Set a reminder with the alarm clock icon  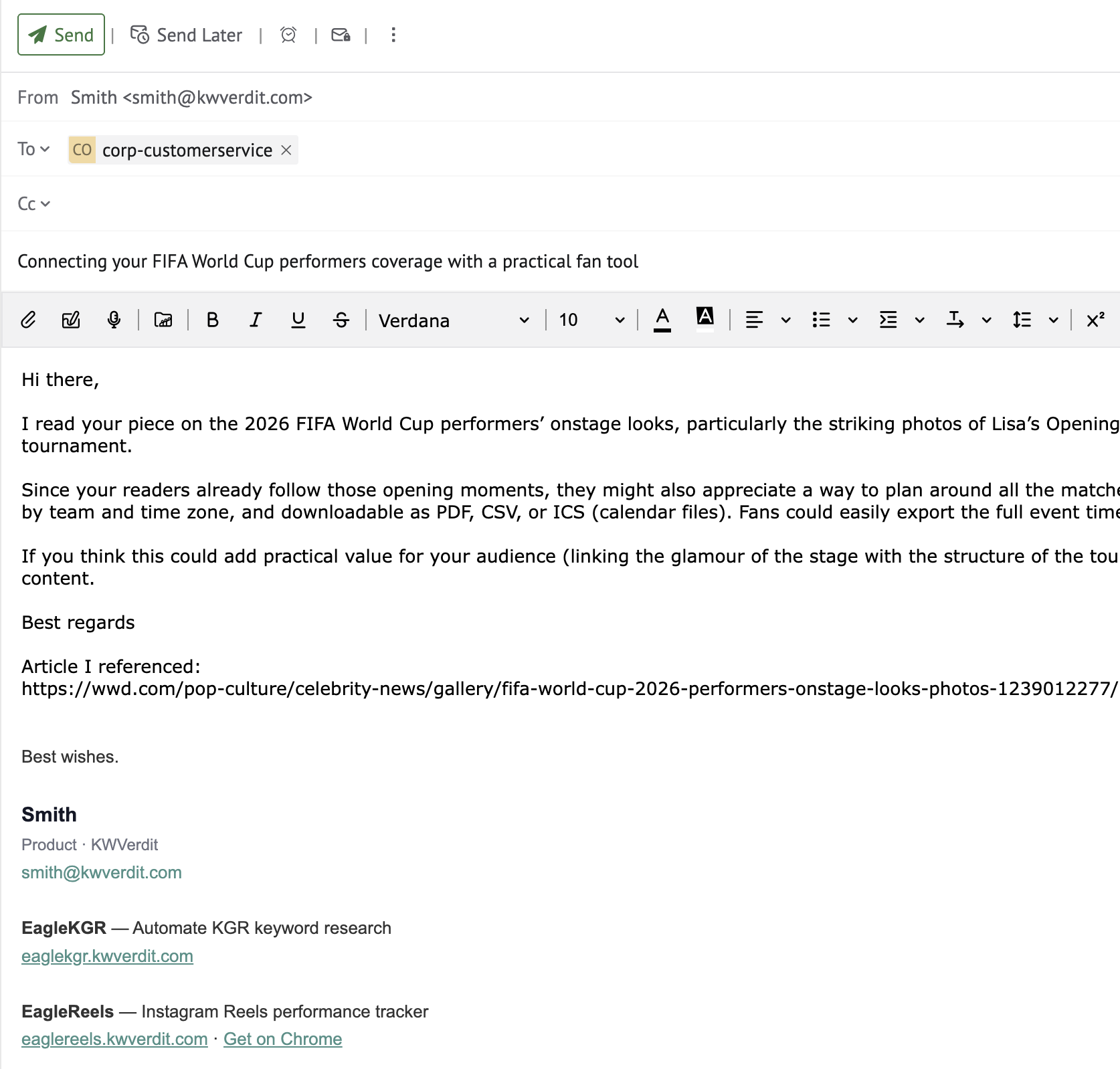pos(288,35)
